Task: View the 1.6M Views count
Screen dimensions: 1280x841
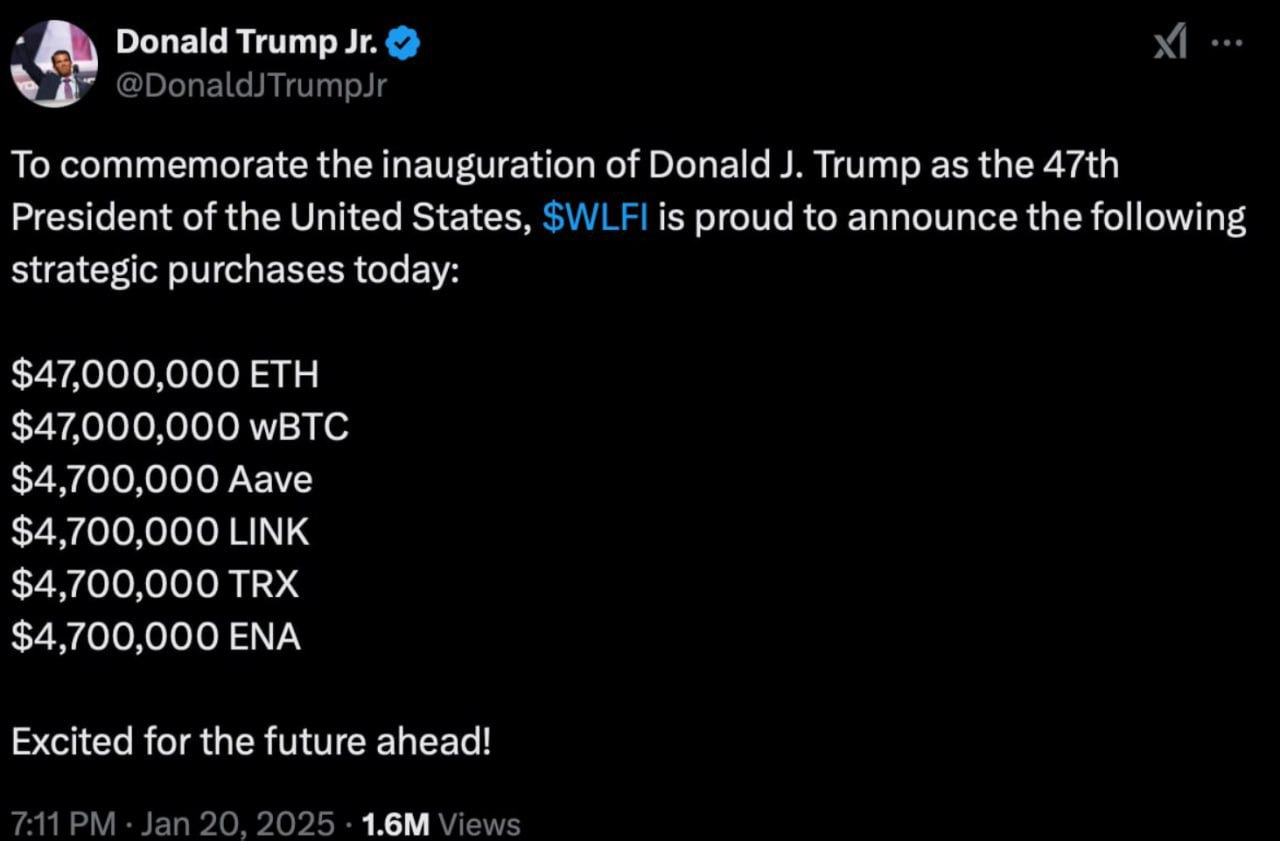Action: tap(440, 824)
